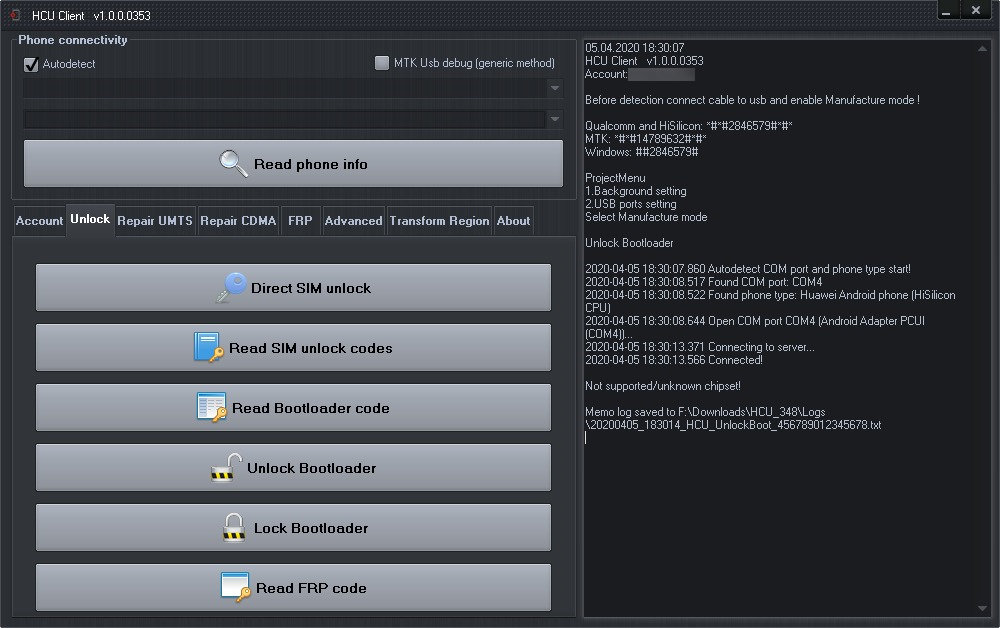The width and height of the screenshot is (1000, 628).
Task: Click the Read FRP code button label
Action: [311, 588]
